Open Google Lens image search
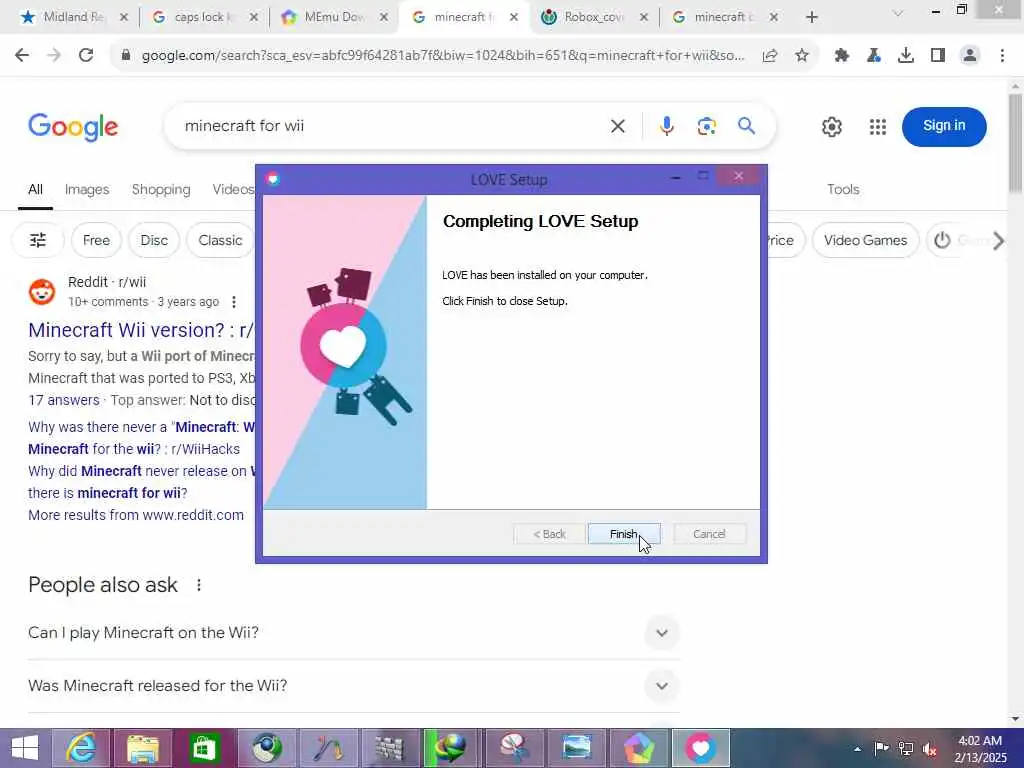Screen dimensions: 1024x768 tap(707, 126)
